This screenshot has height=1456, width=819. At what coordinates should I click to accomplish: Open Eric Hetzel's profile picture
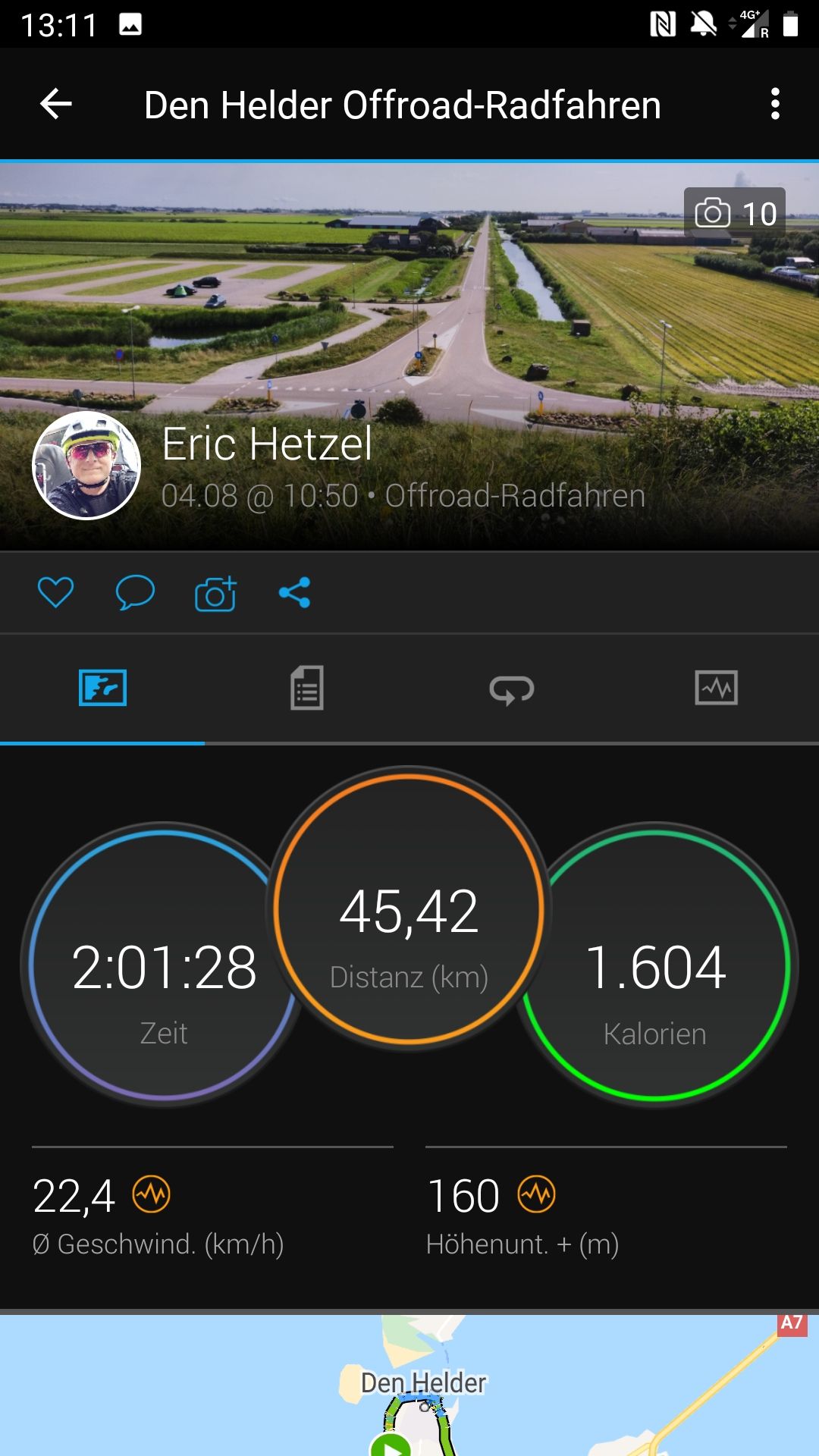coord(86,466)
